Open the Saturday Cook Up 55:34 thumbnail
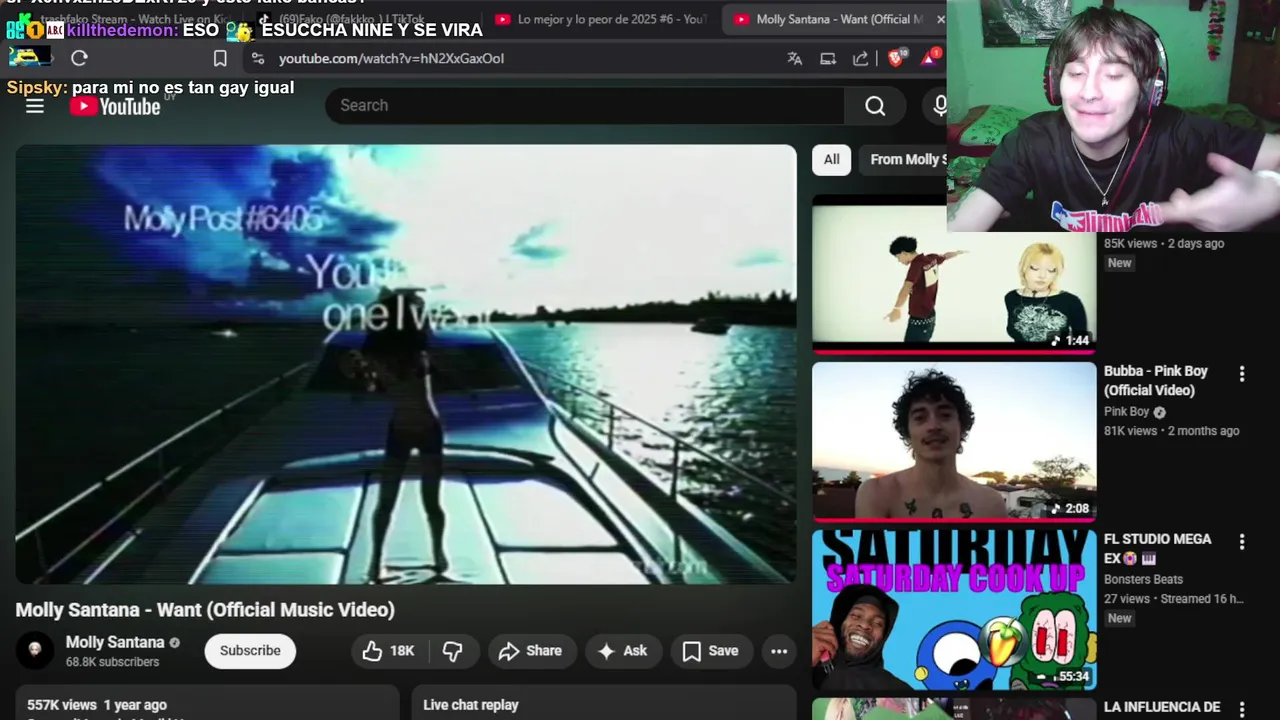 pyautogui.click(x=954, y=610)
